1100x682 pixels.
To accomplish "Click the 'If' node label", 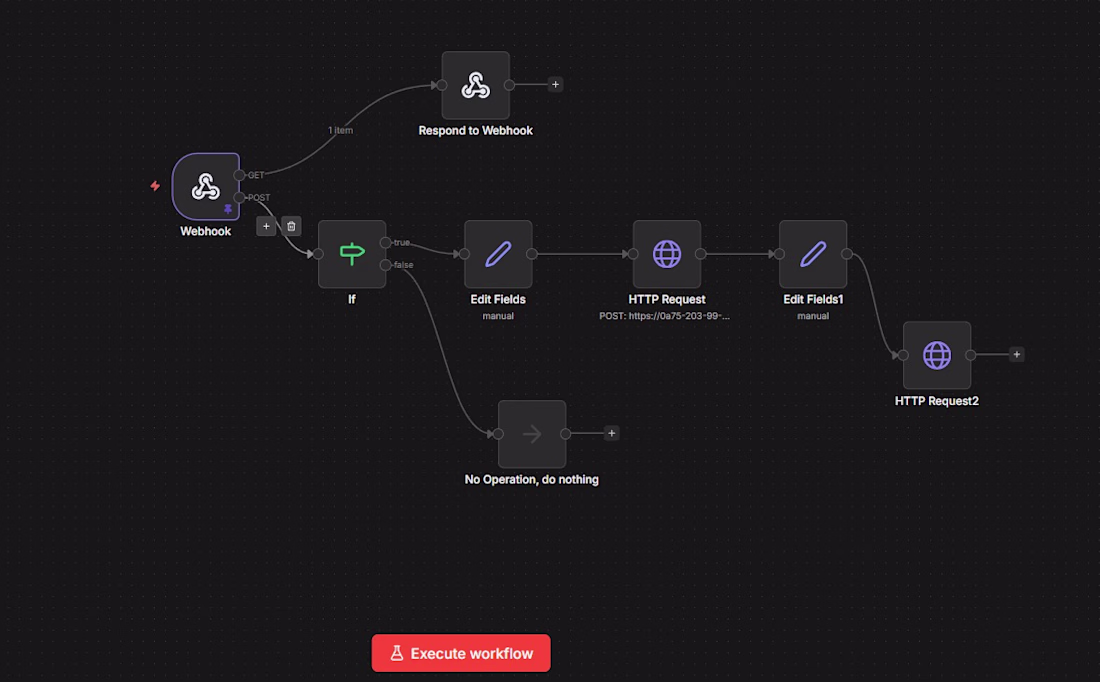I will point(352,300).
